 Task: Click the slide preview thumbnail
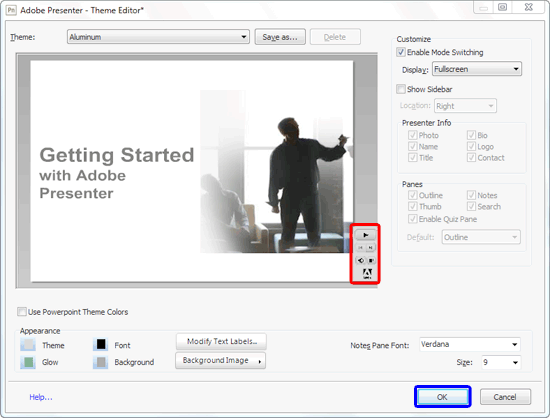click(192, 171)
